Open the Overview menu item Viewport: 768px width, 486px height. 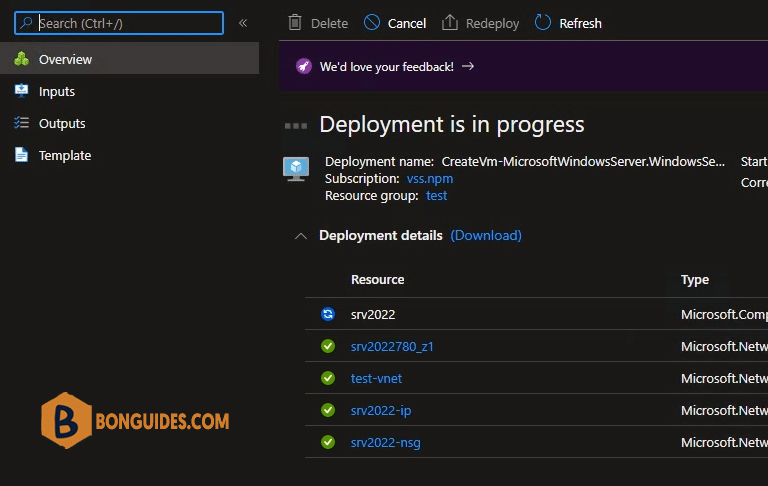click(65, 59)
